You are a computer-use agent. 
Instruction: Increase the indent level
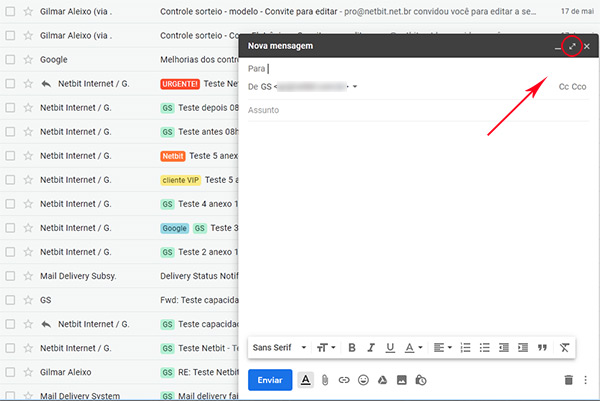[x=523, y=347]
